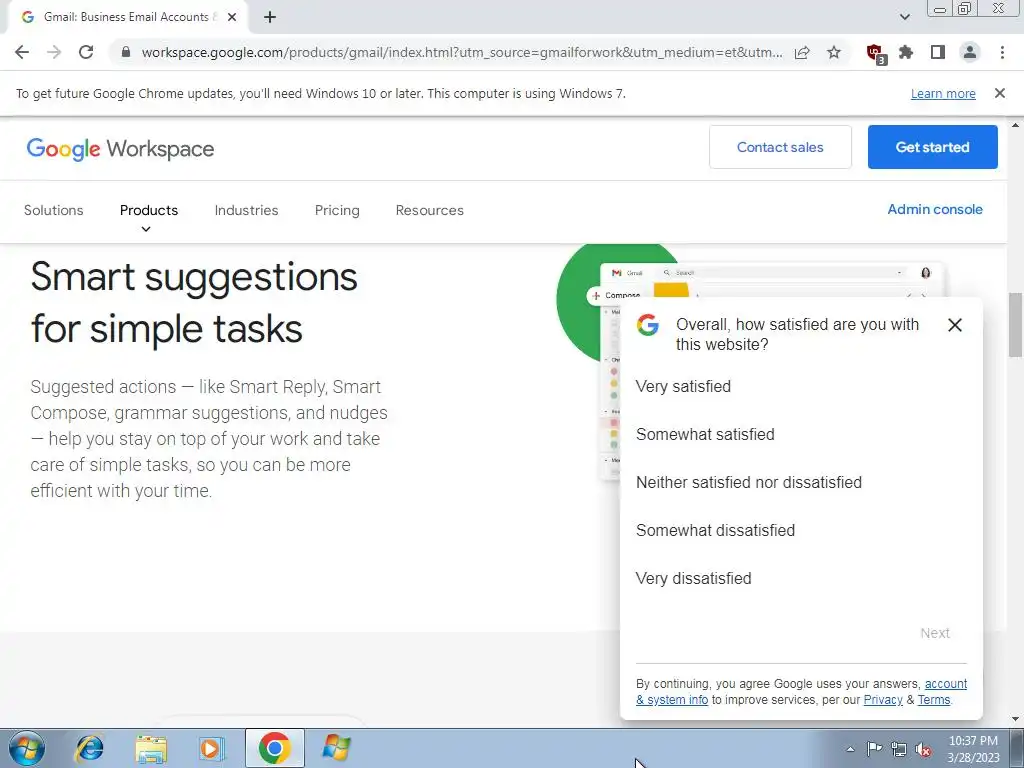Click the browser forward arrow

pos(54,52)
